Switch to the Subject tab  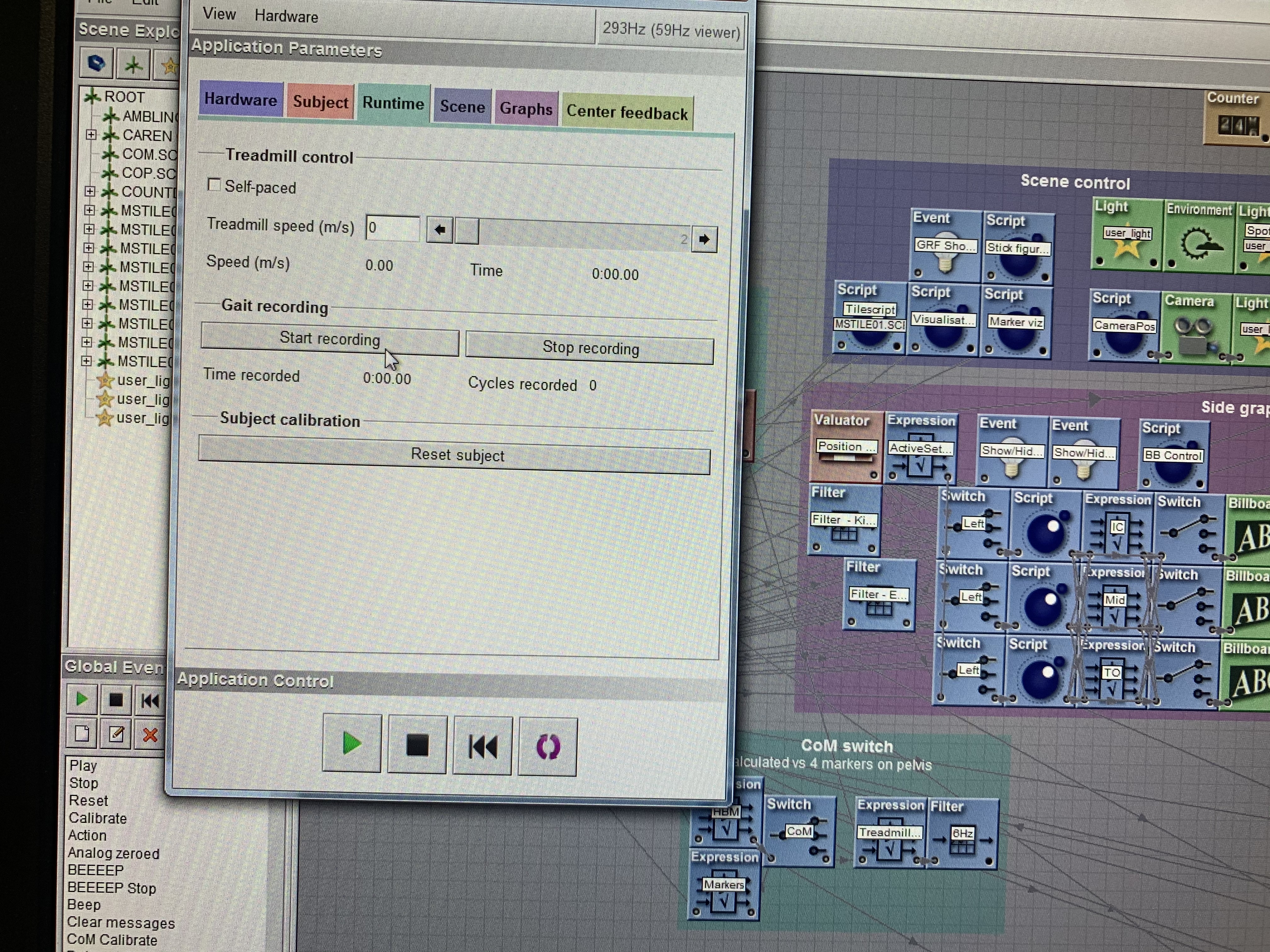point(320,102)
